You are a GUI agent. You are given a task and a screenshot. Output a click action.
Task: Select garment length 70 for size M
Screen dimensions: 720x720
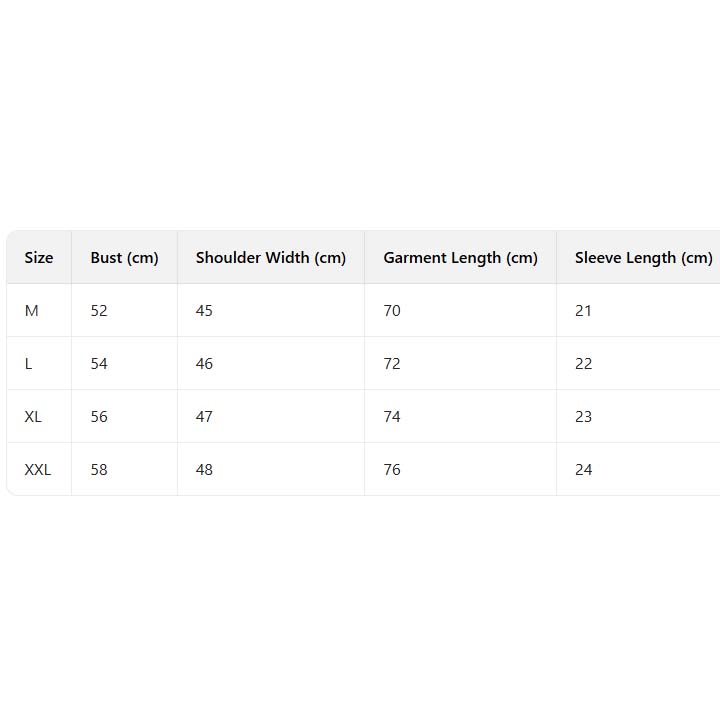coord(392,311)
